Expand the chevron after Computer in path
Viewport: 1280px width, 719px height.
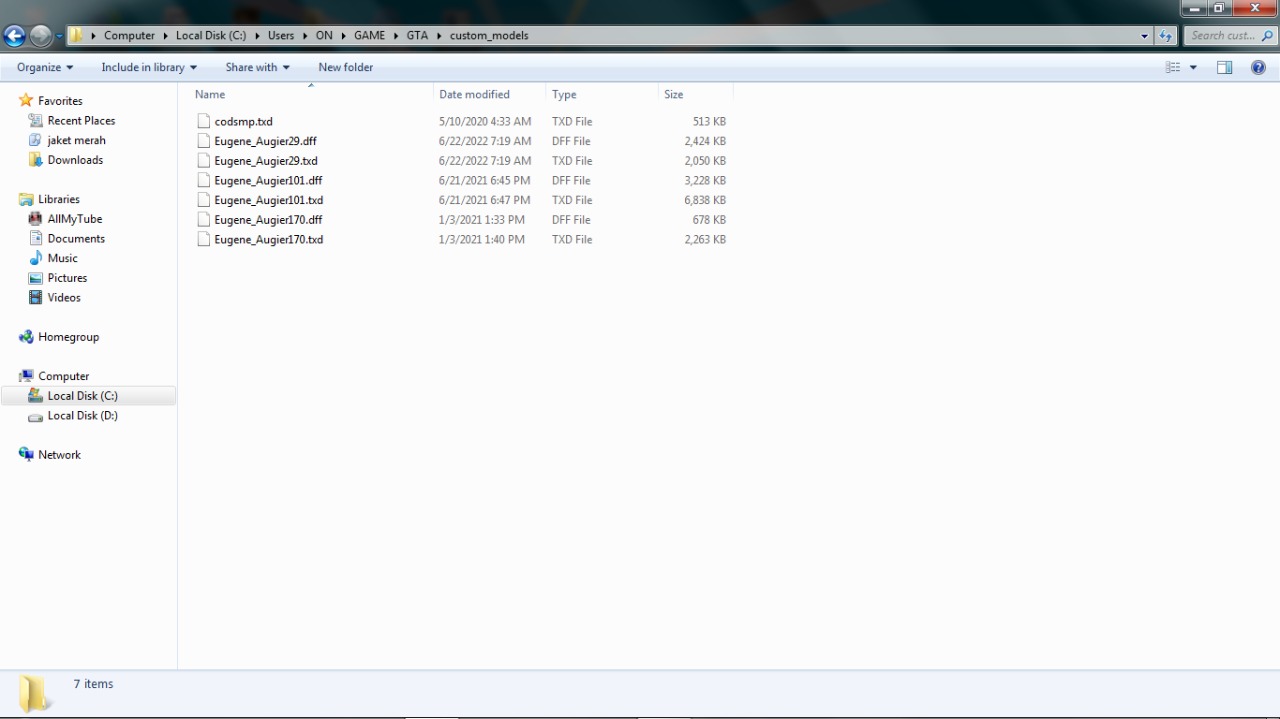point(165,35)
